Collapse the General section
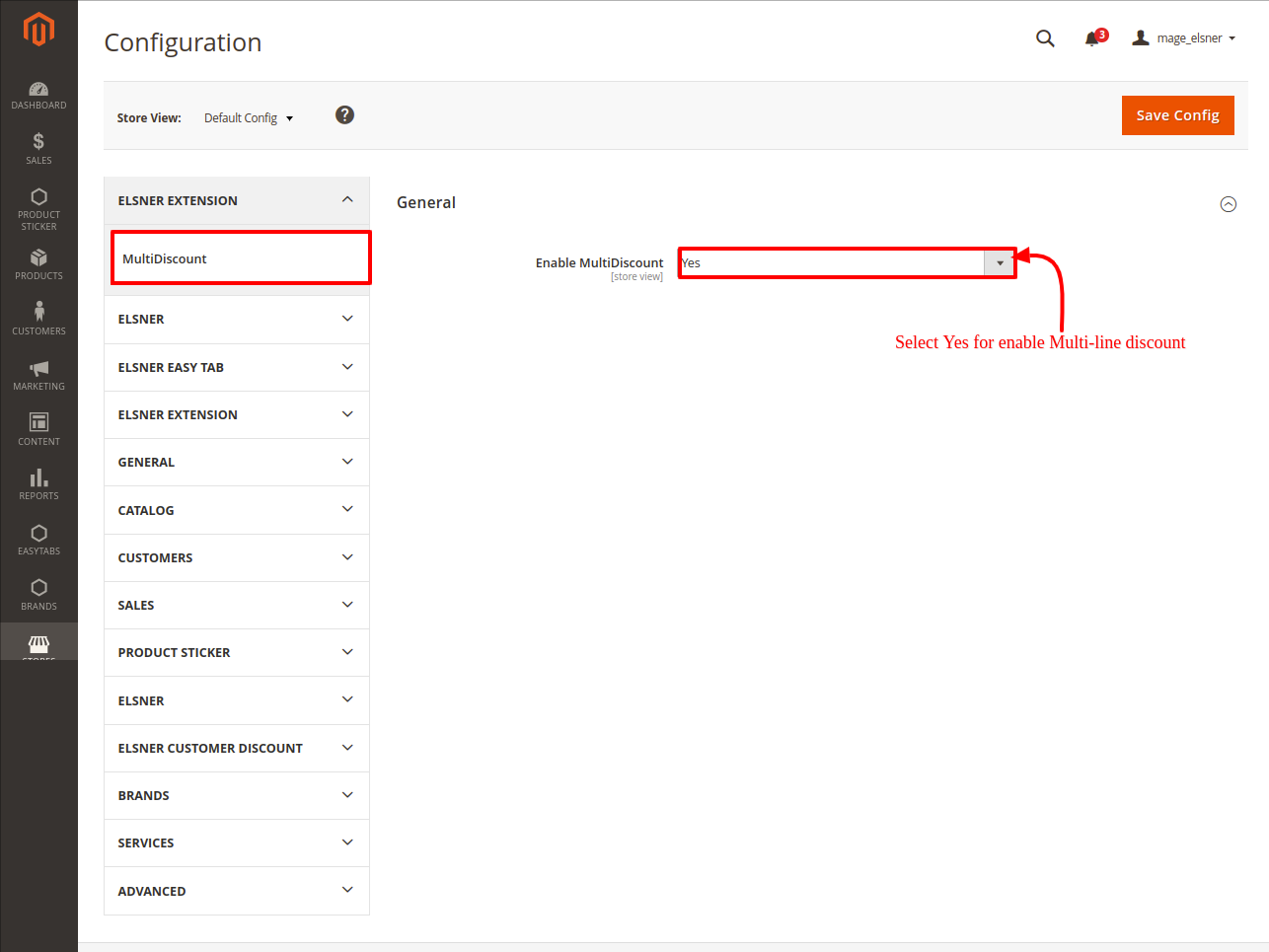Screen dimensions: 1269x952 pos(1228,204)
